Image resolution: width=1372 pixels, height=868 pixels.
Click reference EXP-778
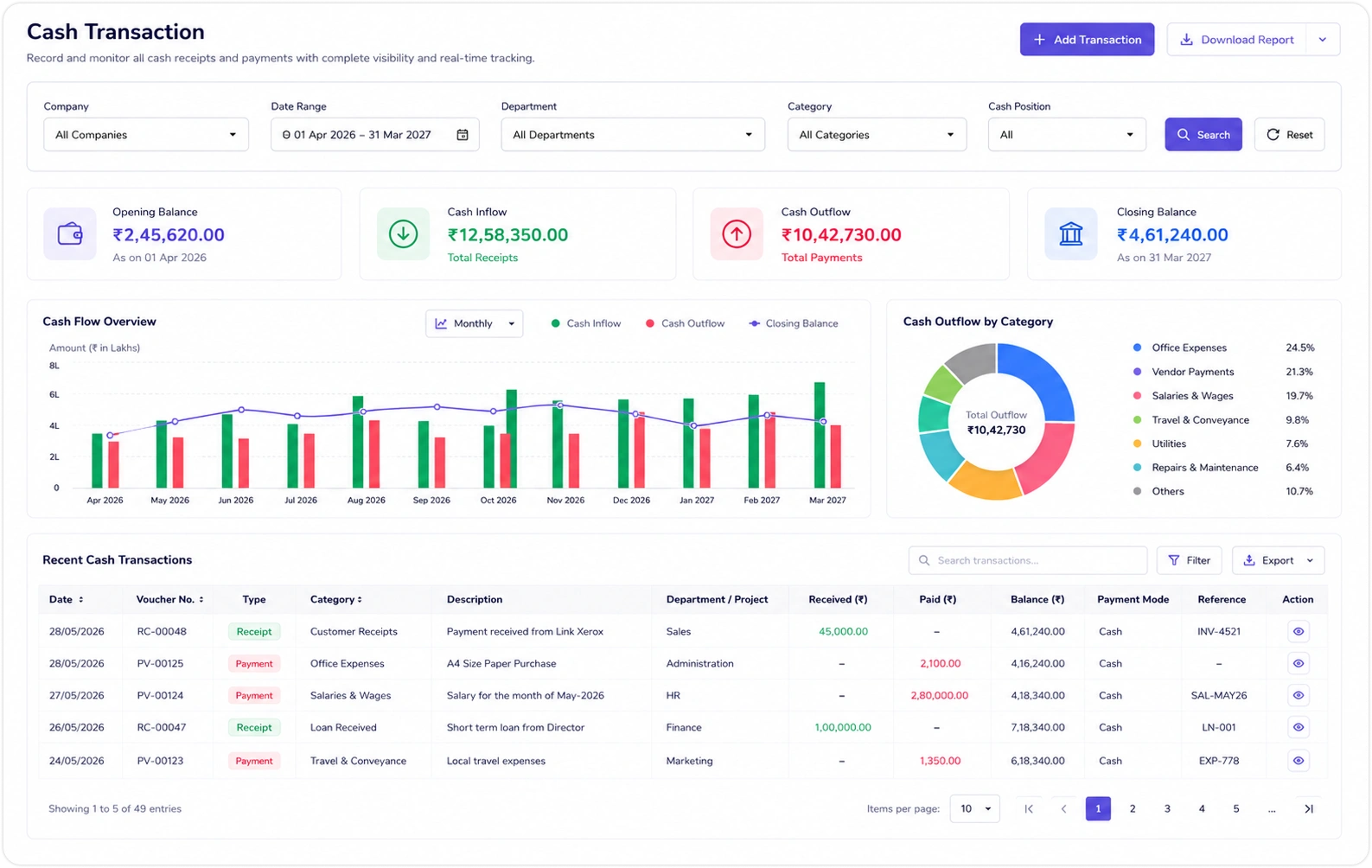point(1219,762)
